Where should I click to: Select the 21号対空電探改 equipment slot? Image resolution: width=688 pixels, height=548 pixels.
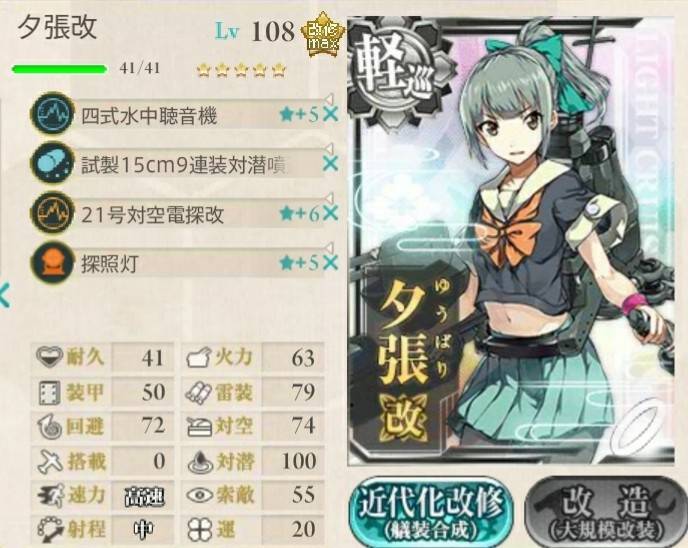[x=184, y=214]
